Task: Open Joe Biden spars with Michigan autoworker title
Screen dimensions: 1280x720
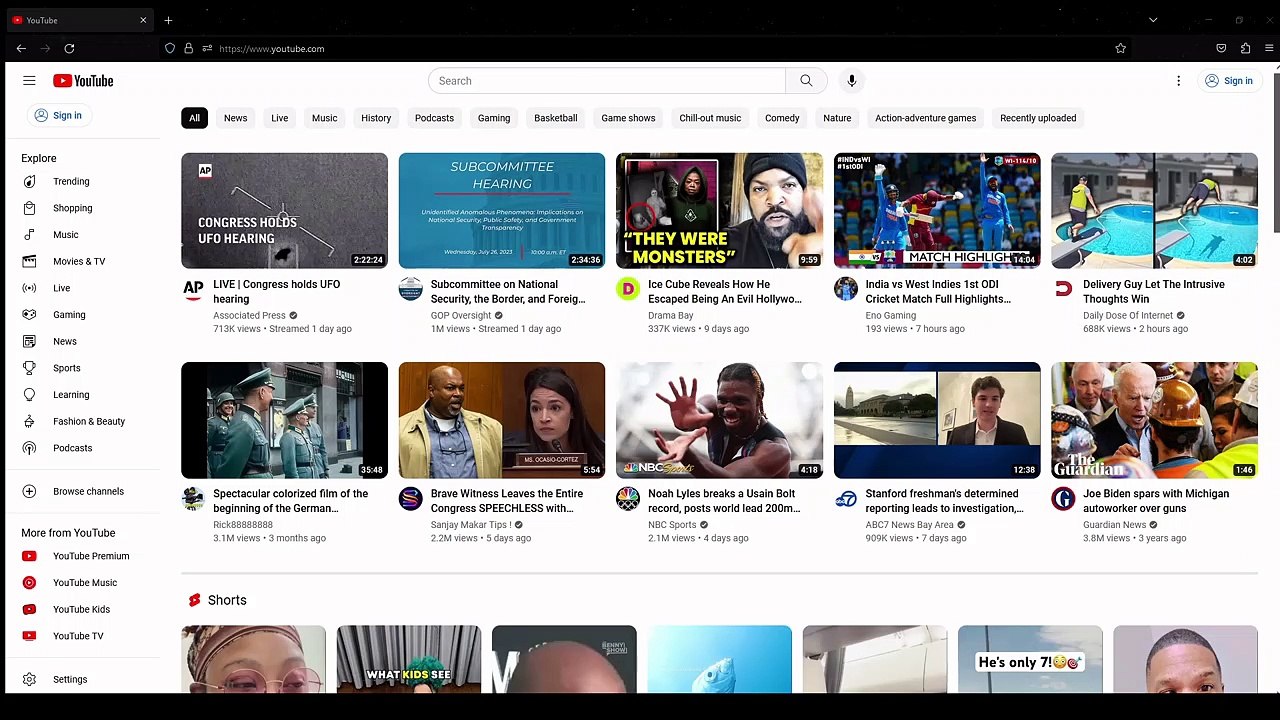Action: tap(1156, 501)
